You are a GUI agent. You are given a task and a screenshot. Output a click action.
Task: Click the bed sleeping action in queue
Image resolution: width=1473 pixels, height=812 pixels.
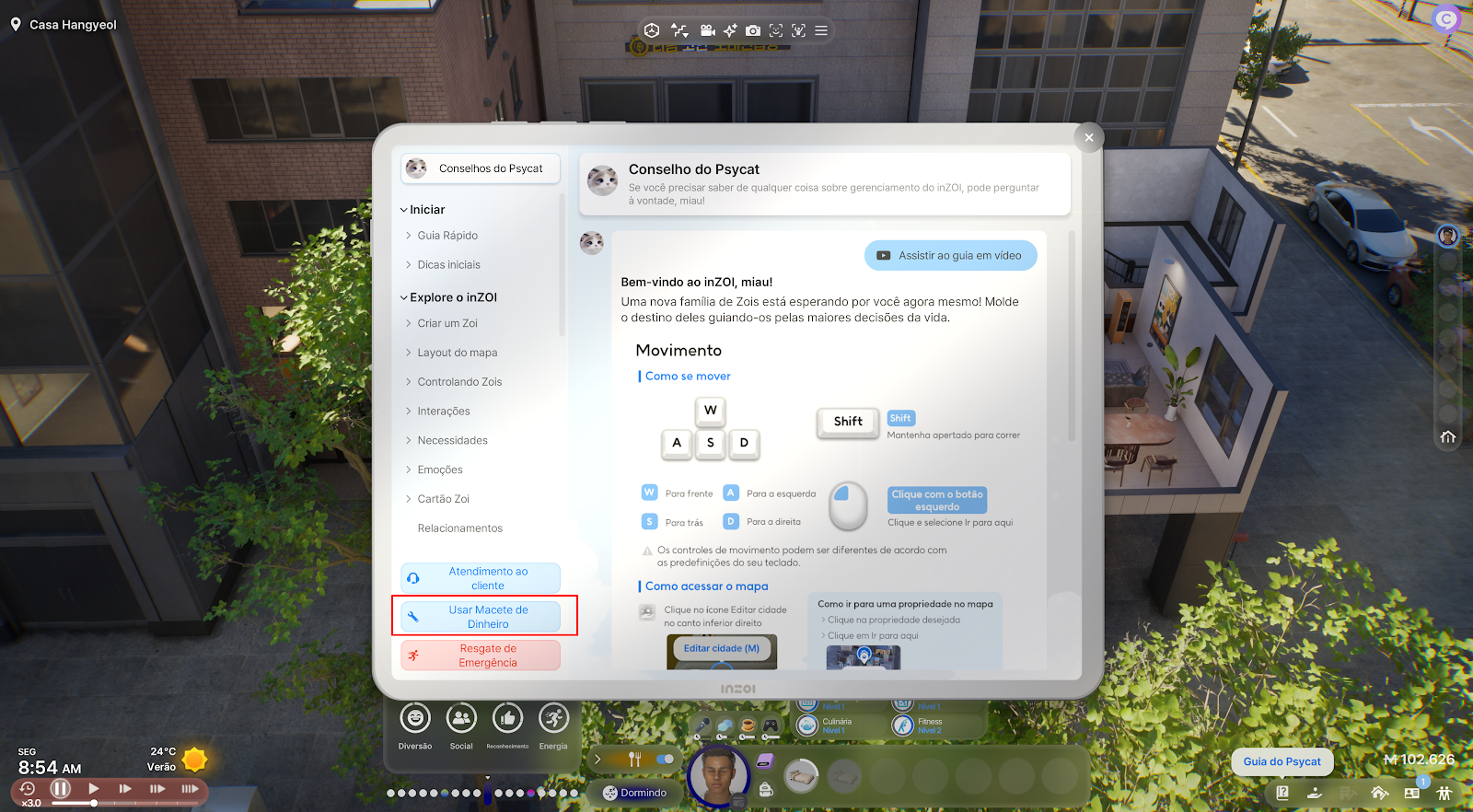click(x=801, y=777)
